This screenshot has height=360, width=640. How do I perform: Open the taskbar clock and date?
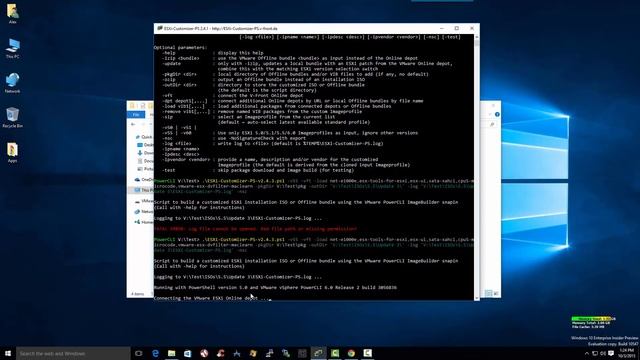[x=627, y=353]
